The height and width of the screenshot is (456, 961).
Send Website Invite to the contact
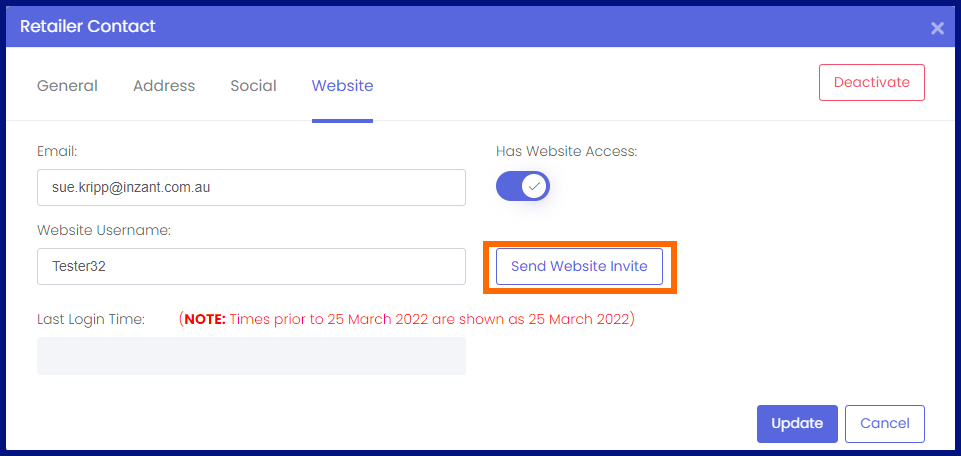click(579, 267)
